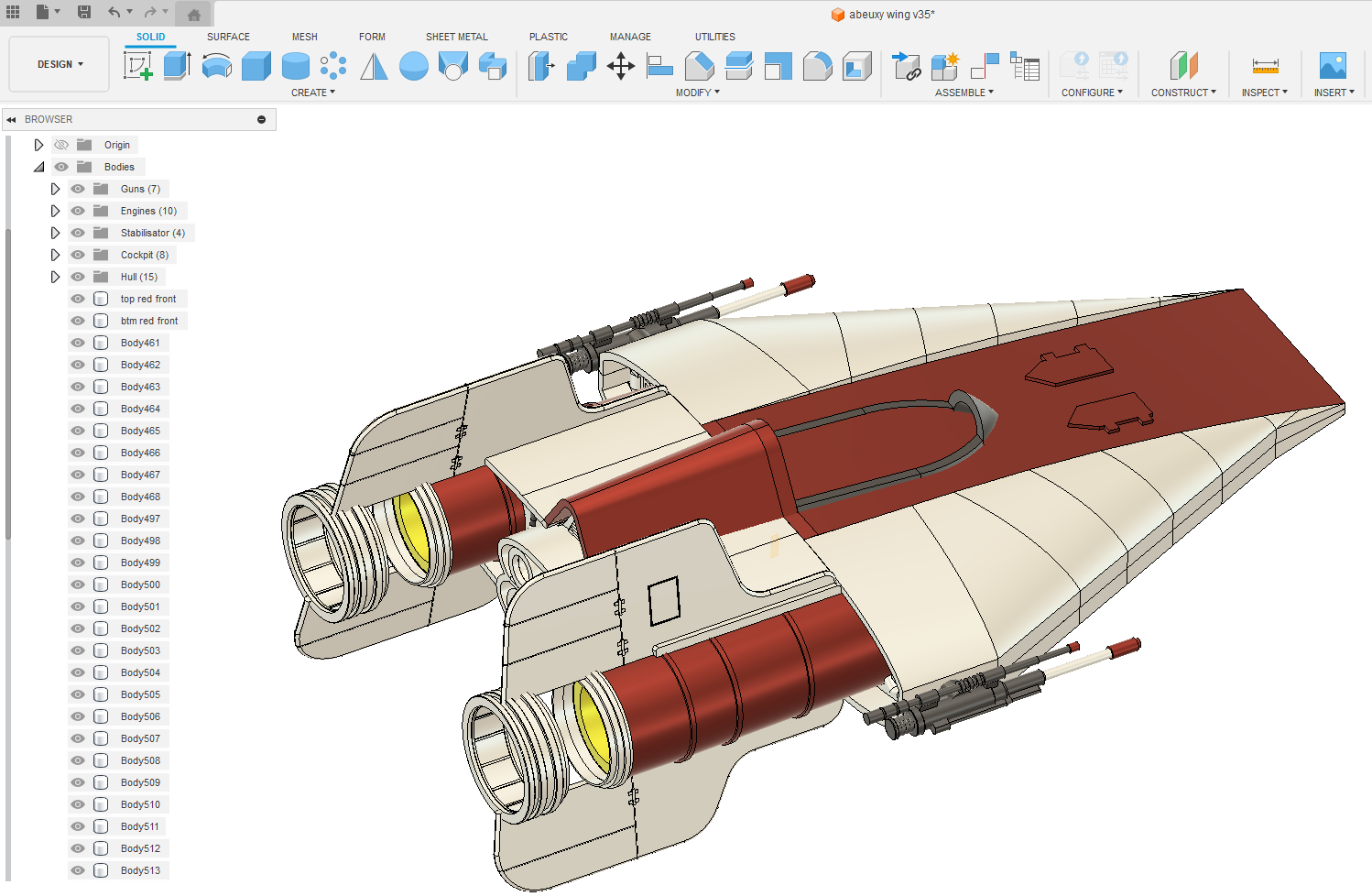1372x896 pixels.
Task: Save the document with disk icon
Action: coord(83,12)
